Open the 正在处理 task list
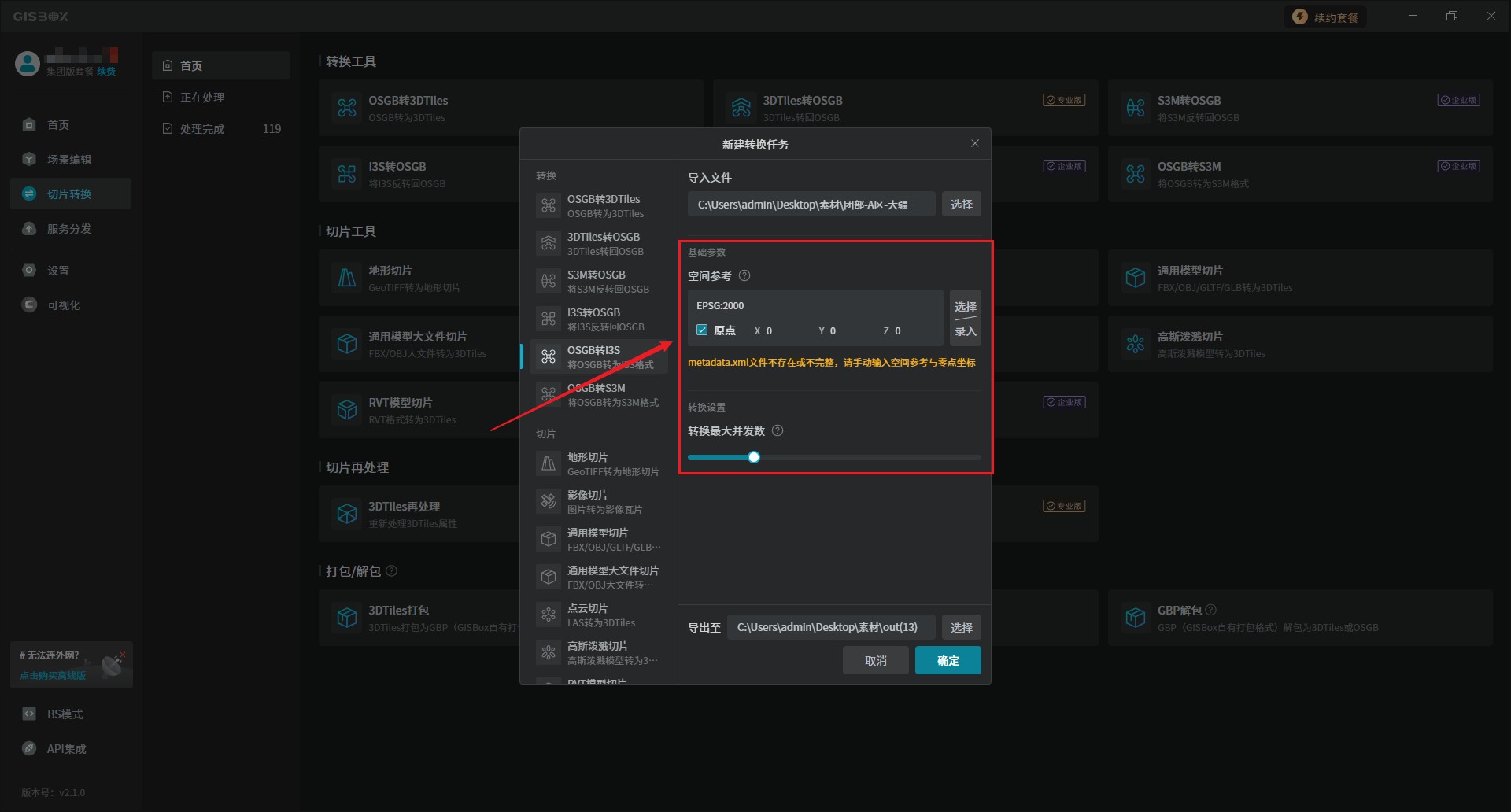1511x812 pixels. [202, 98]
